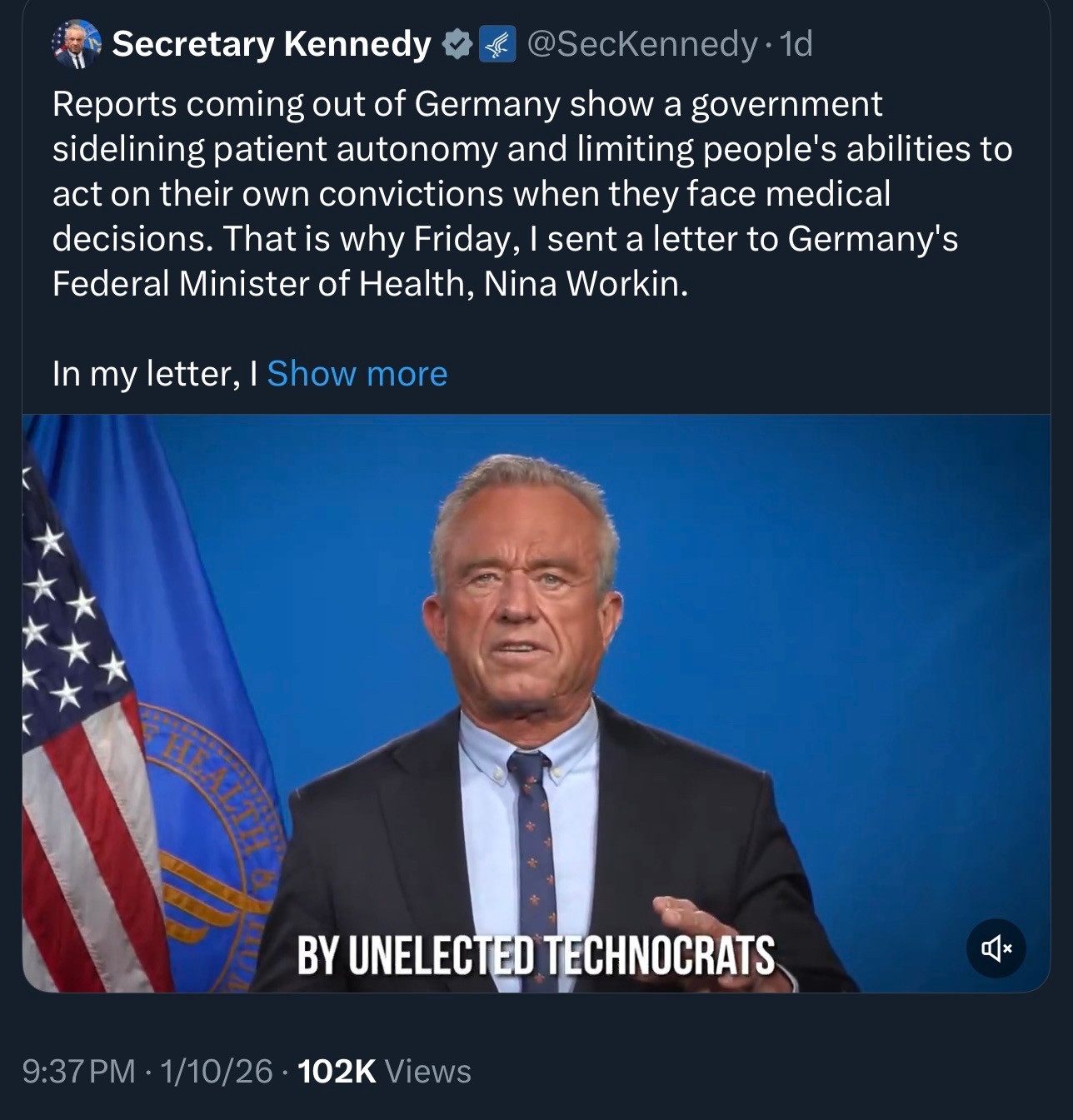Open the post via the 1d timestamp
The width and height of the screenshot is (1073, 1120).
click(796, 44)
